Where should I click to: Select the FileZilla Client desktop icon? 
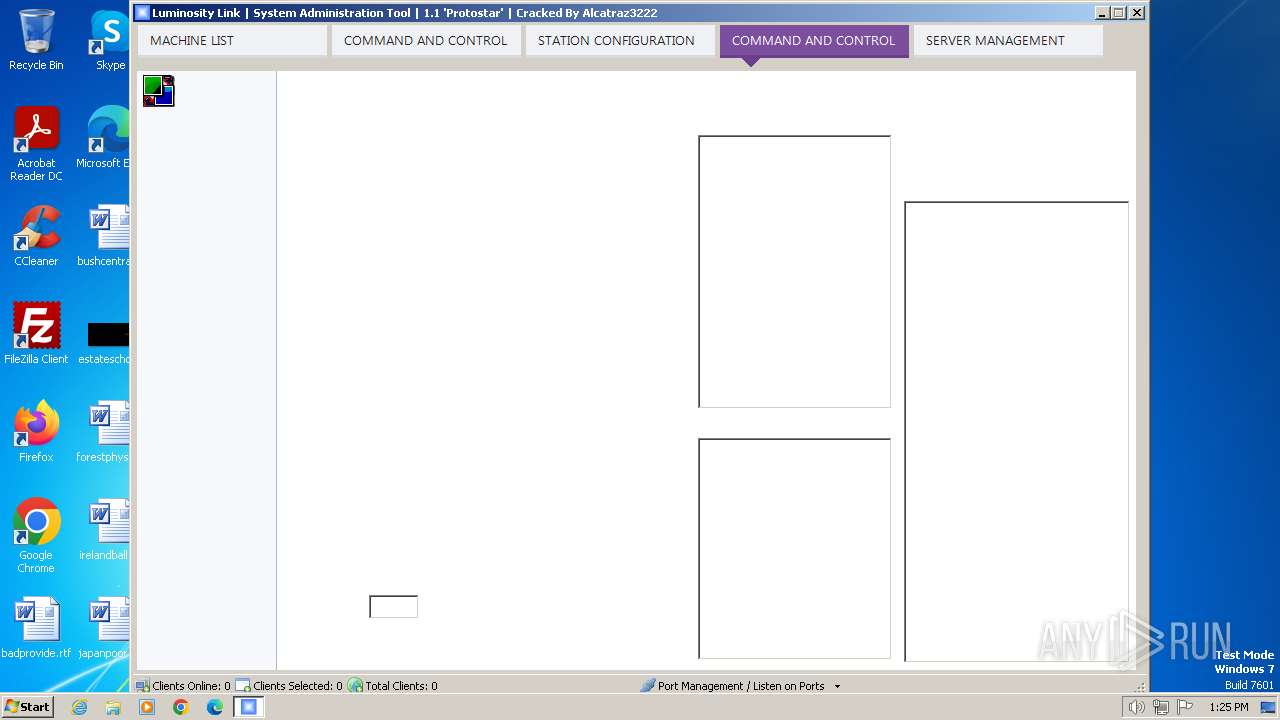click(x=36, y=334)
